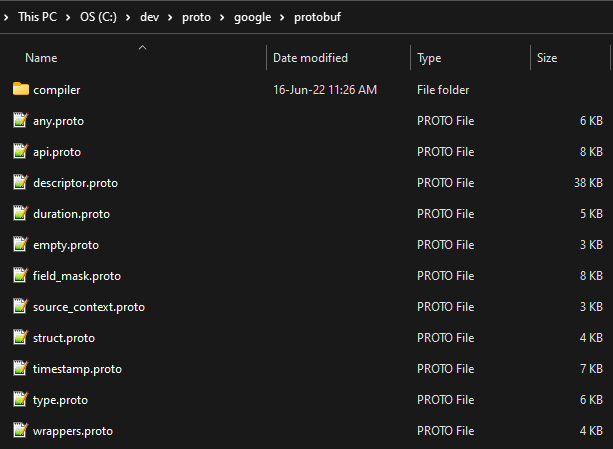Expand chevron after dev breadcrumb
Image resolution: width=613 pixels, height=449 pixels.
click(x=170, y=17)
